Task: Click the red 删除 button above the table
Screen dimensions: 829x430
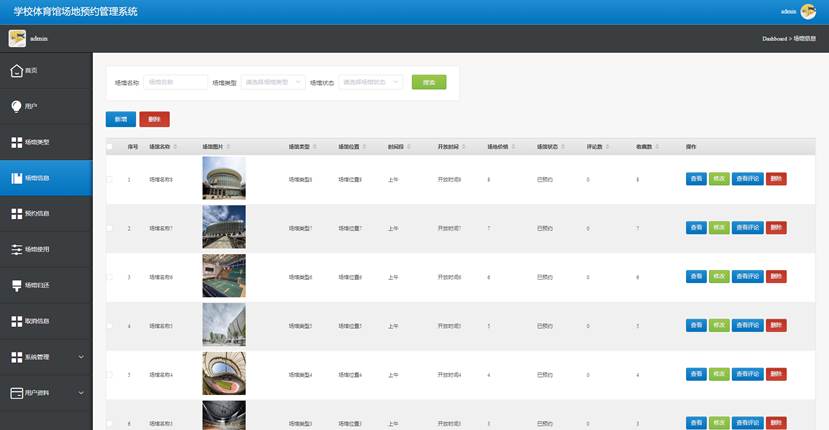Action: (x=154, y=119)
